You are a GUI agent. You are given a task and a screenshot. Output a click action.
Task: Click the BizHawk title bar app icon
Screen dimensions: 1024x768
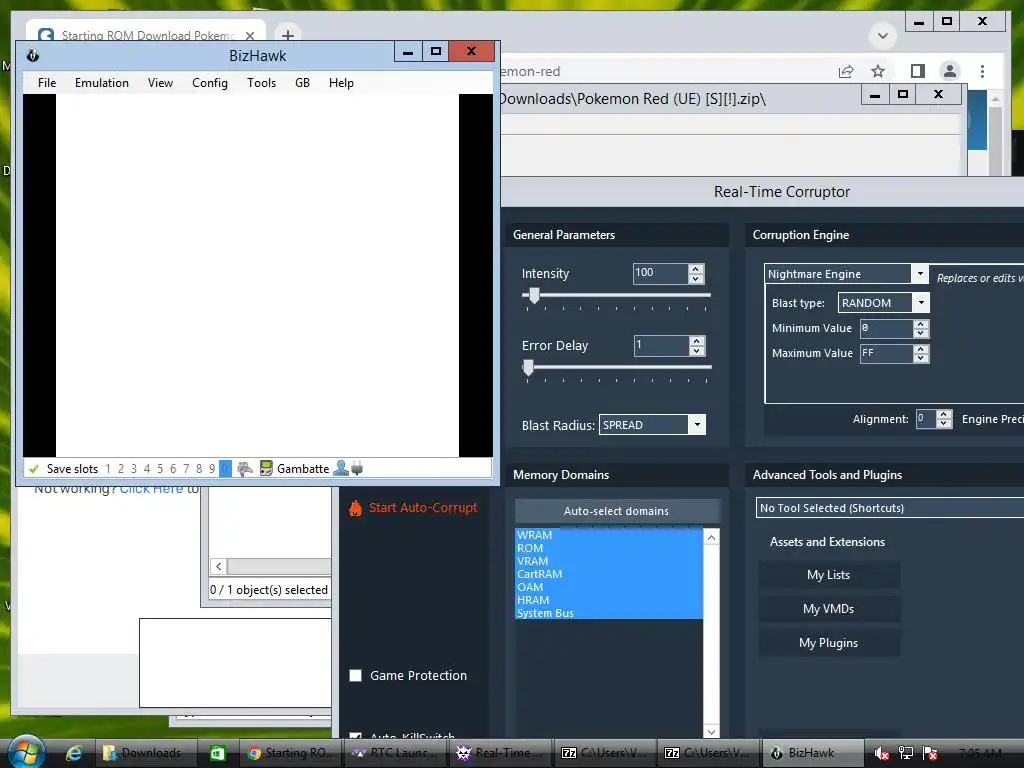pyautogui.click(x=33, y=56)
